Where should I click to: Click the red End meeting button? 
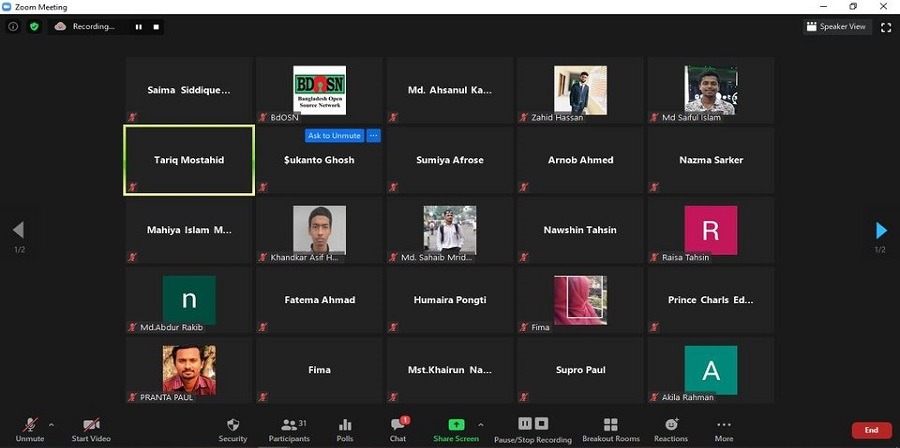pyautogui.click(x=871, y=430)
